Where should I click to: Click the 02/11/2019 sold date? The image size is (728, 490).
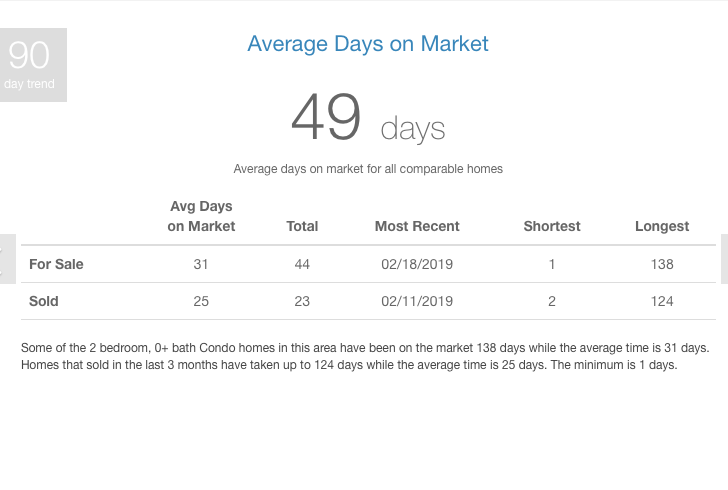(417, 301)
